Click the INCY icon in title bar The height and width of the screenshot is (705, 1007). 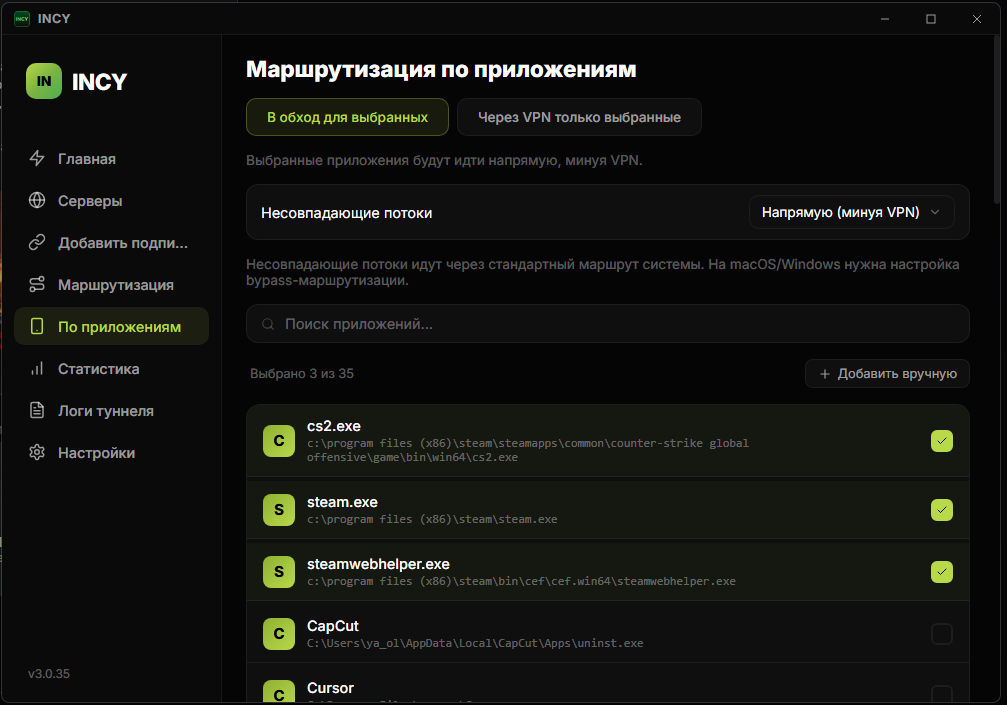22,19
